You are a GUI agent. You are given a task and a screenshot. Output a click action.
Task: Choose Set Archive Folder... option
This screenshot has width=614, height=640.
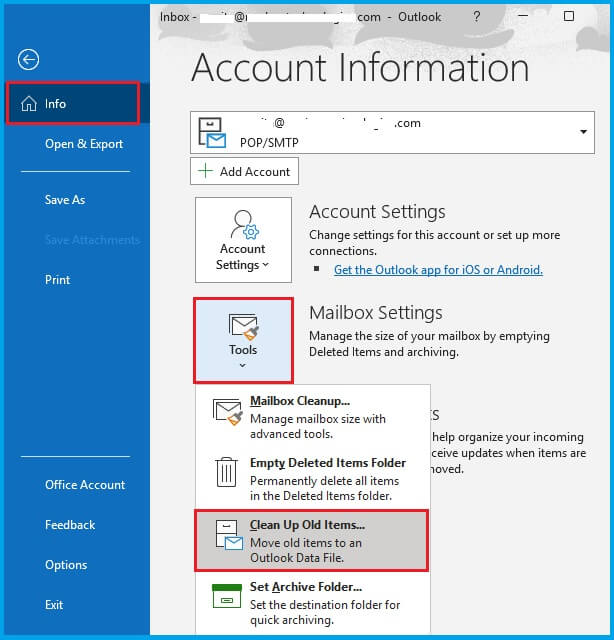point(313,602)
